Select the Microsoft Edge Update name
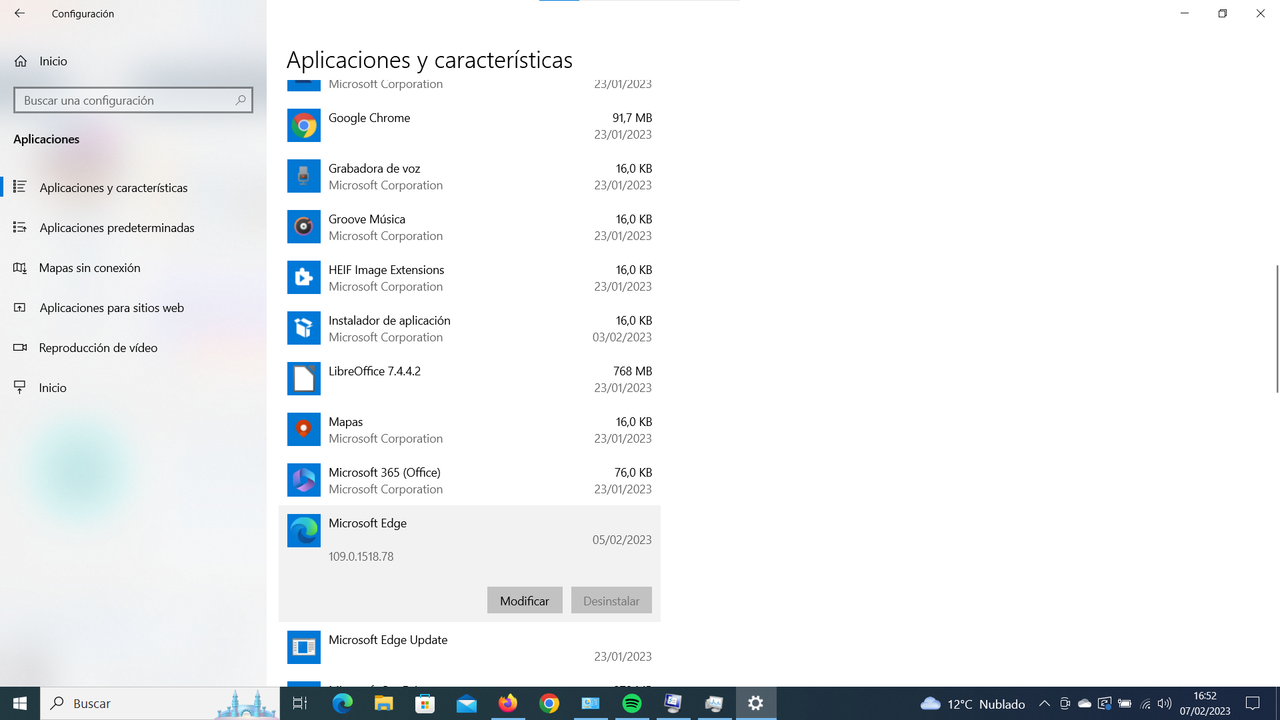 [388, 639]
